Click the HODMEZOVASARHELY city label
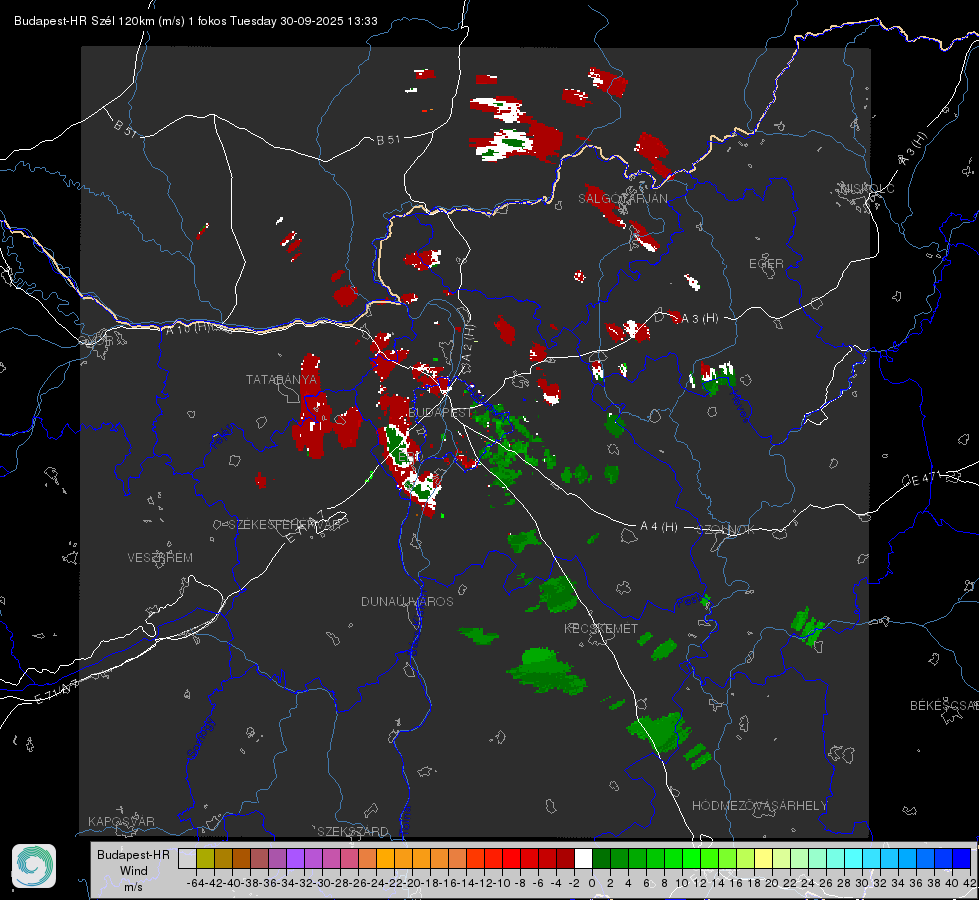This screenshot has width=979, height=900. coord(760,806)
